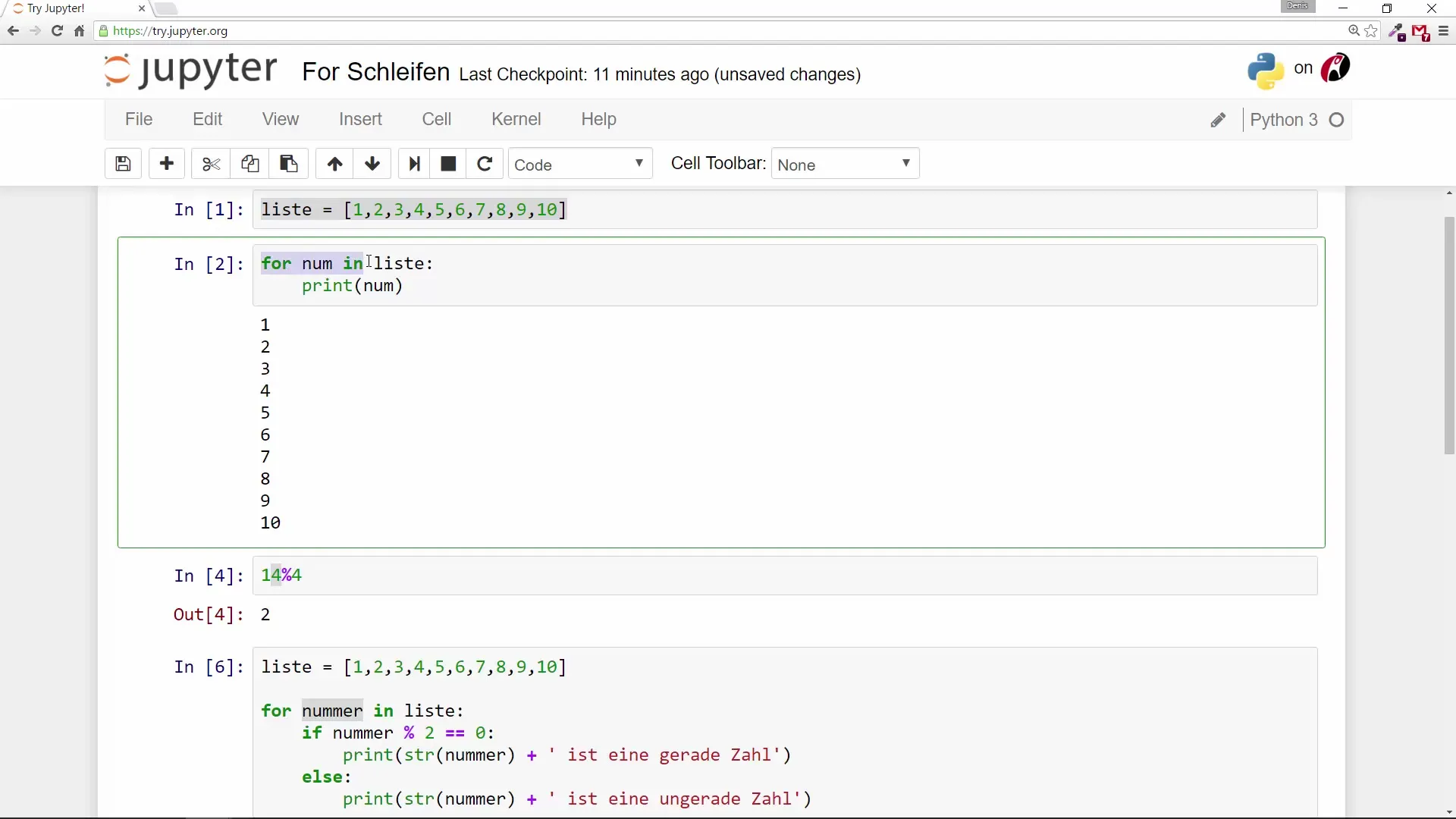Open the Kernel menu
This screenshot has height=819, width=1456.
[516, 119]
